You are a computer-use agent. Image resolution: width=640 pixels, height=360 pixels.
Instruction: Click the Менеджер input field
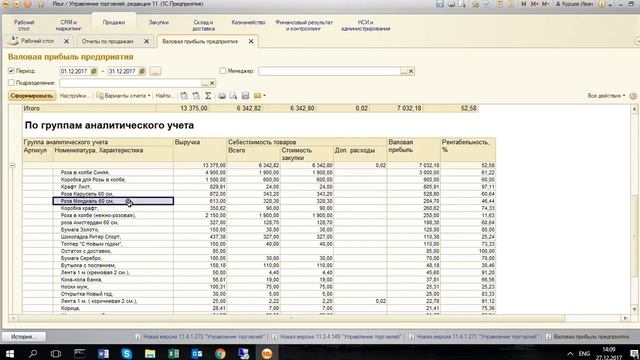[329, 71]
